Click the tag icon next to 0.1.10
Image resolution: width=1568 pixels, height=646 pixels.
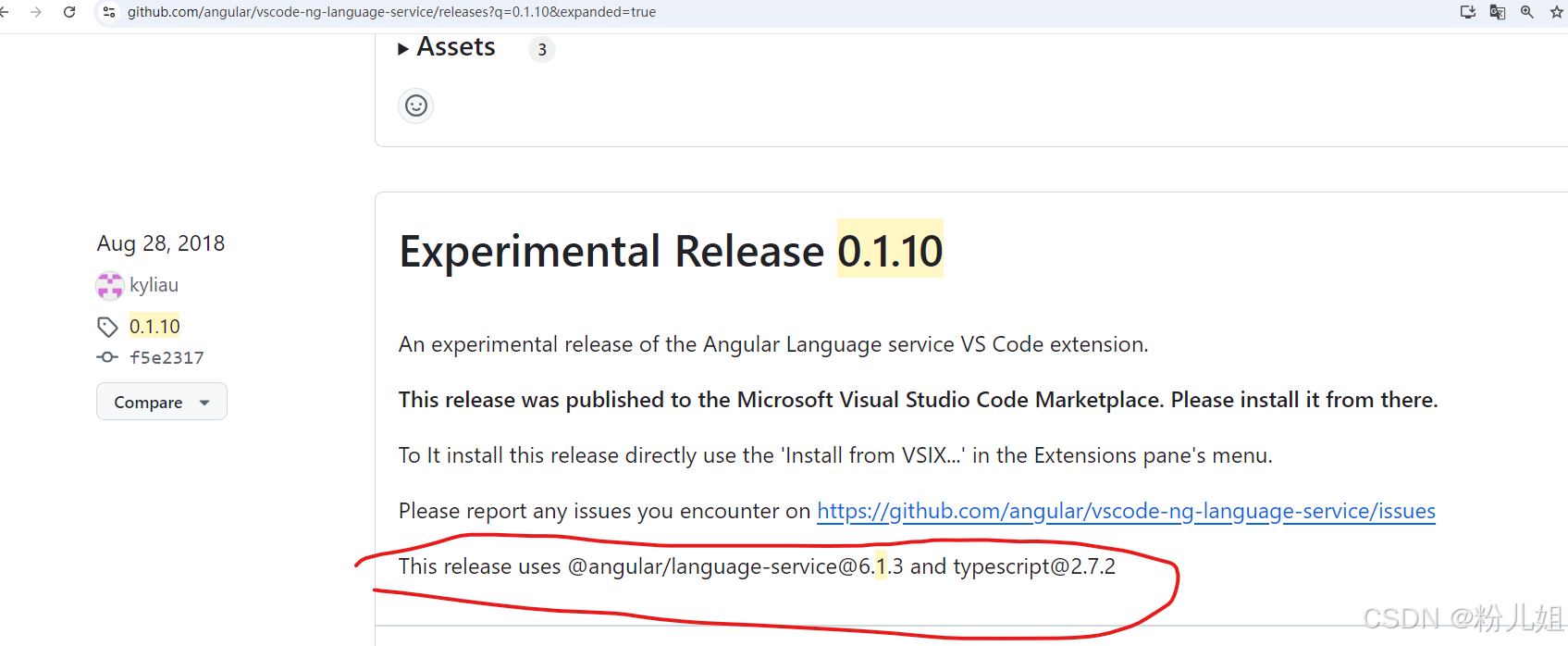point(108,327)
